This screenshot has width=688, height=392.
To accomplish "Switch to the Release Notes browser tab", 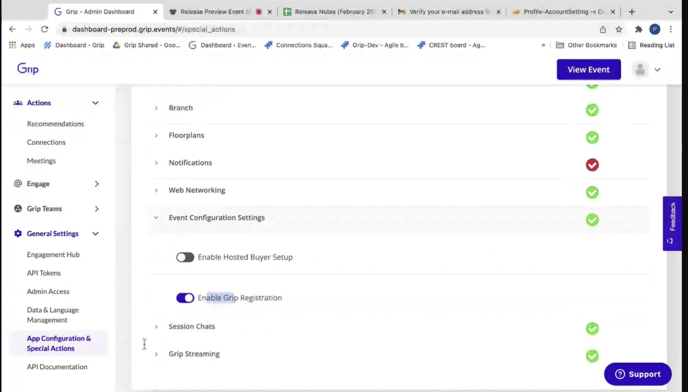I will click(x=335, y=12).
